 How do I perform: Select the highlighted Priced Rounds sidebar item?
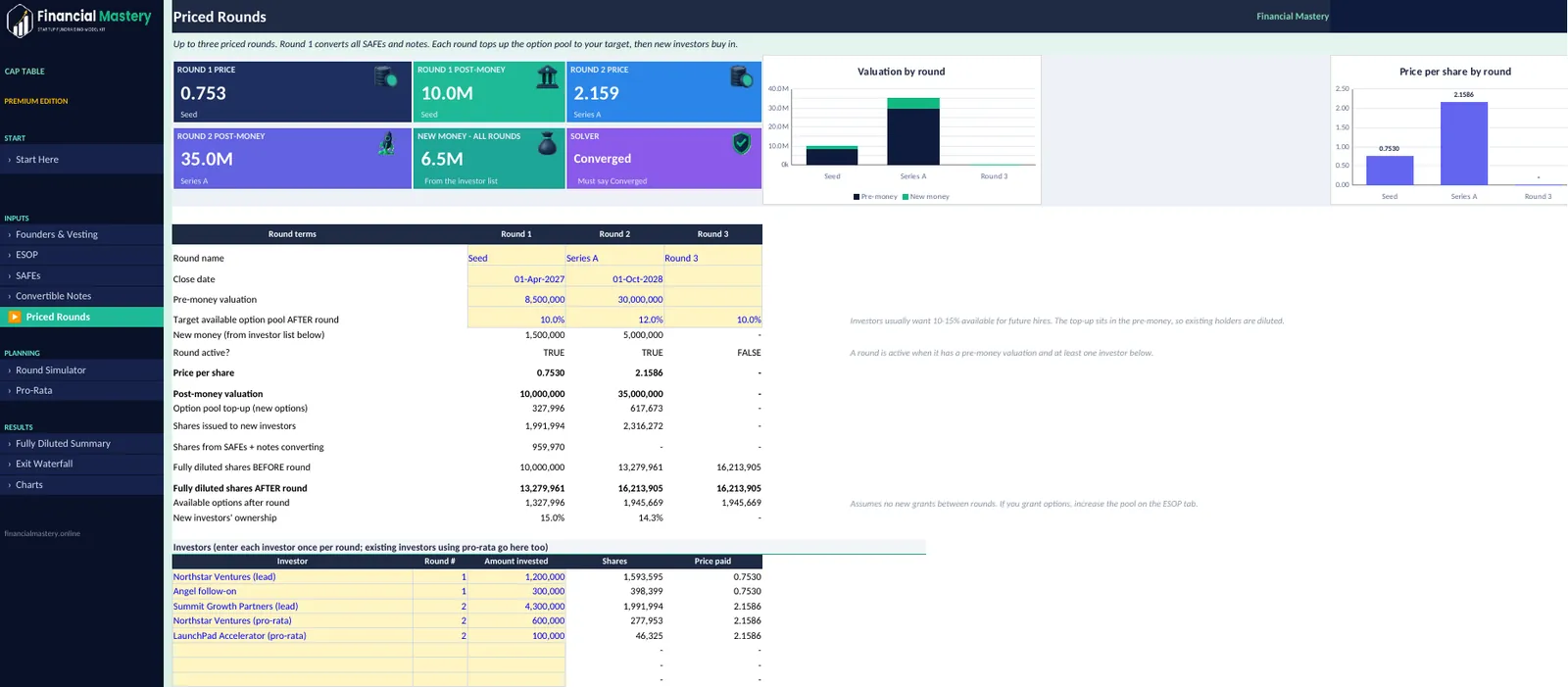(x=82, y=317)
